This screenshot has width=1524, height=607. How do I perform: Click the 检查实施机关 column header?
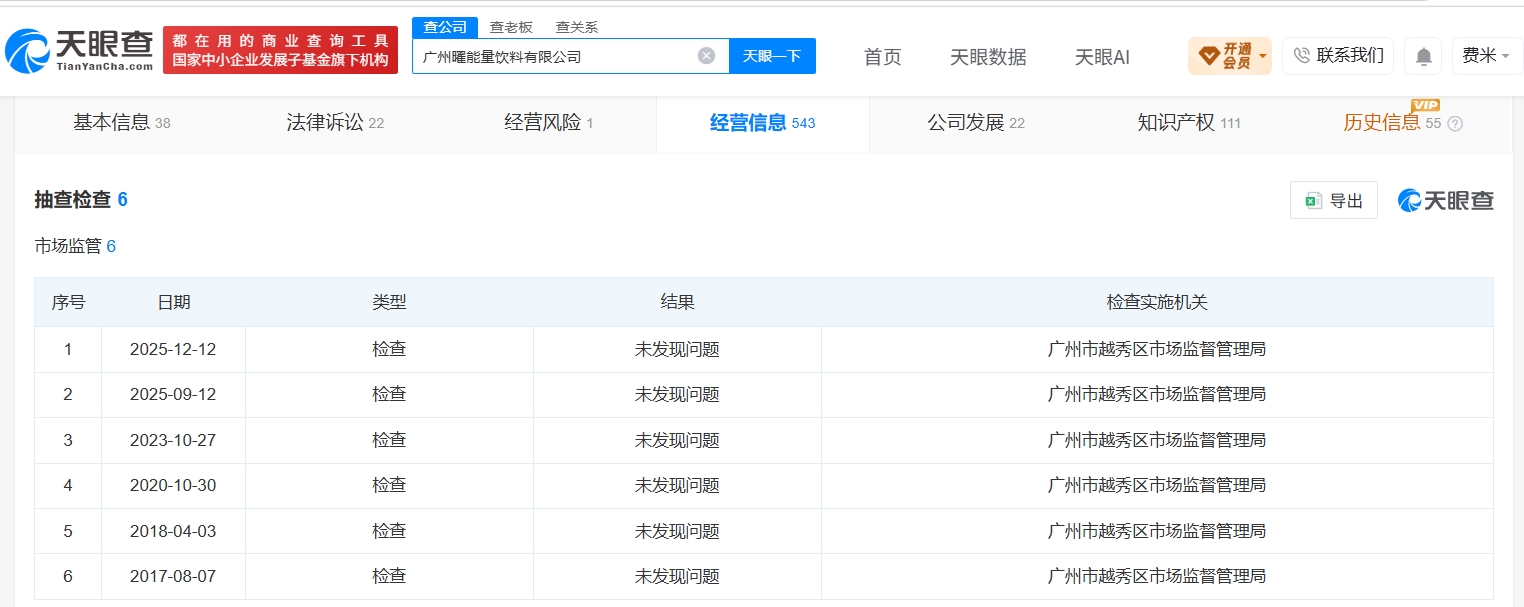1157,302
